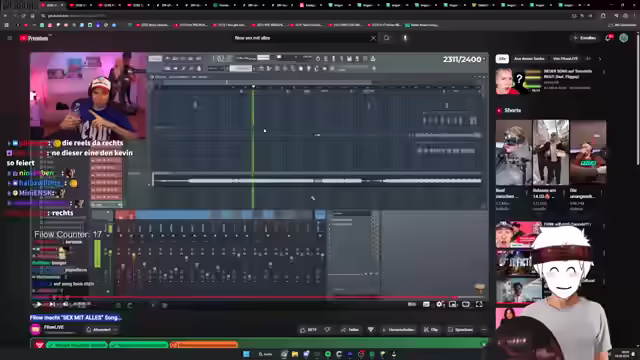Image resolution: width=640 pixels, height=360 pixels.
Task: Open the third Shorts thumbnail on right
Action: tap(588, 152)
